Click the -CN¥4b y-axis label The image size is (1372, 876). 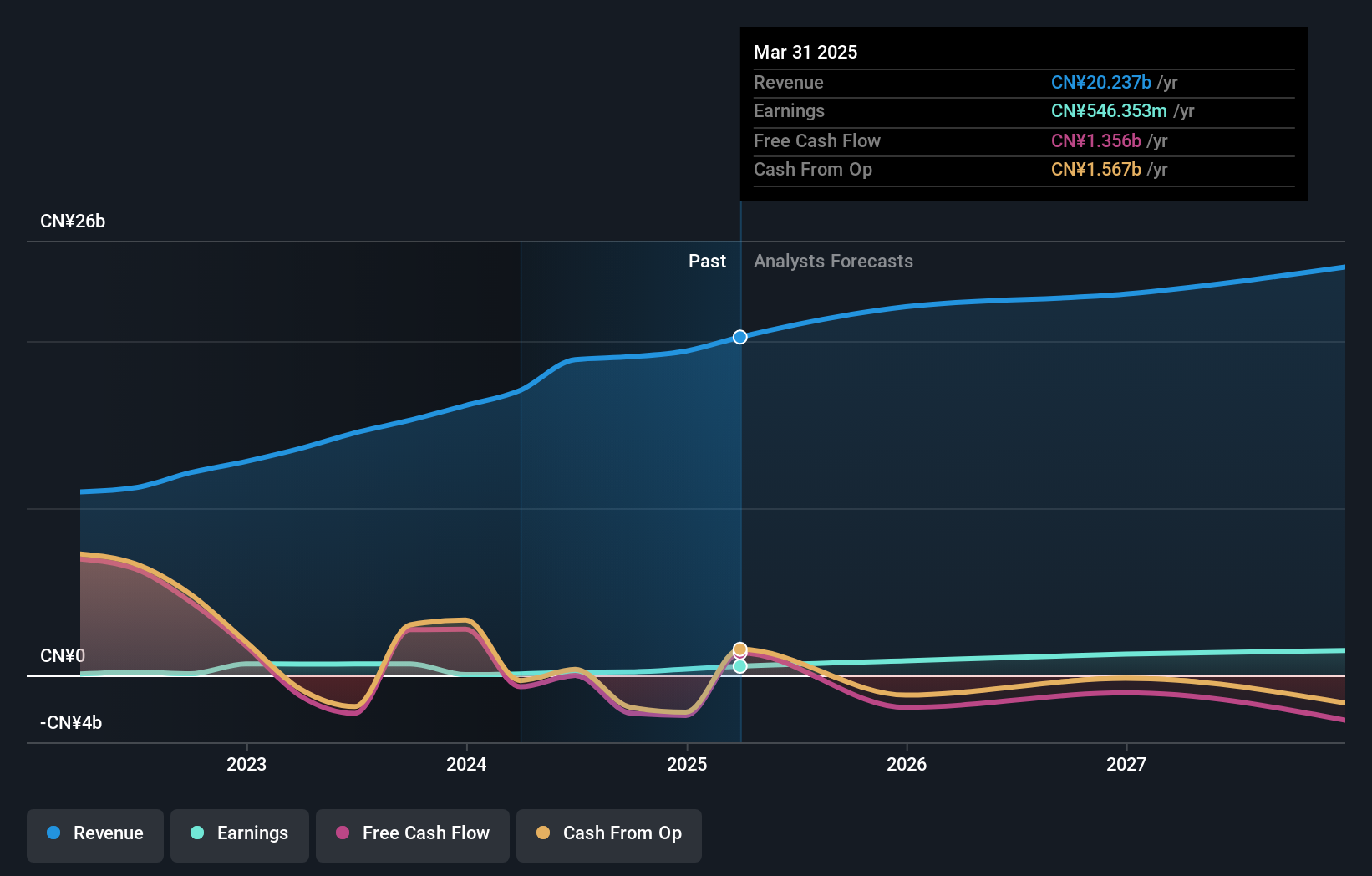pos(71,723)
